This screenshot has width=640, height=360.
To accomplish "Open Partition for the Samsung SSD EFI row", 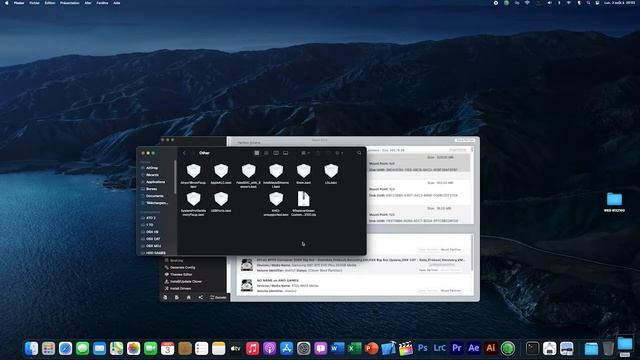I will point(428,270).
